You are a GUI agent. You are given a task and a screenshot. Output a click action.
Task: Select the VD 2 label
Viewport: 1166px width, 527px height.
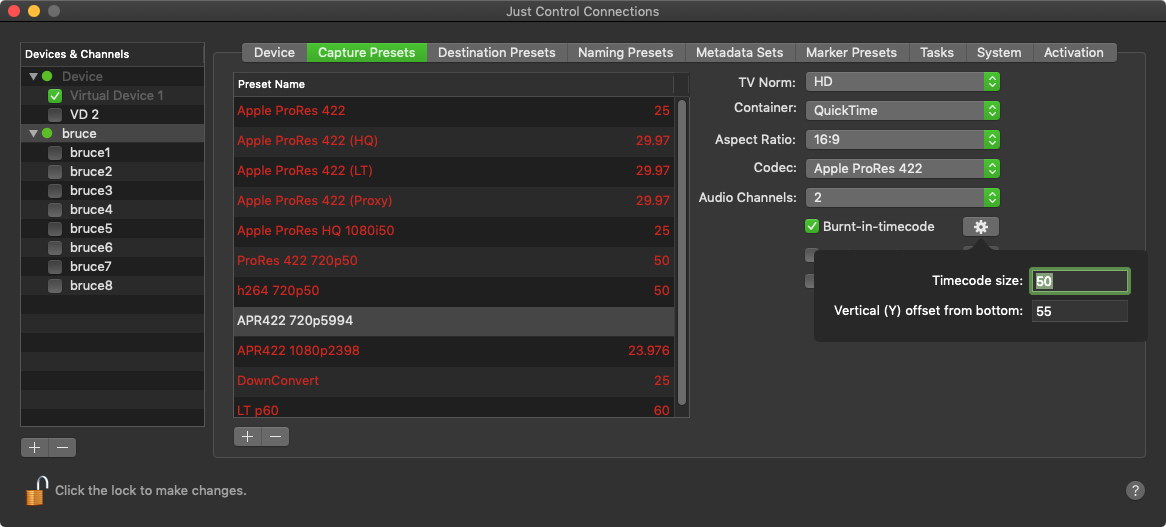tap(84, 114)
